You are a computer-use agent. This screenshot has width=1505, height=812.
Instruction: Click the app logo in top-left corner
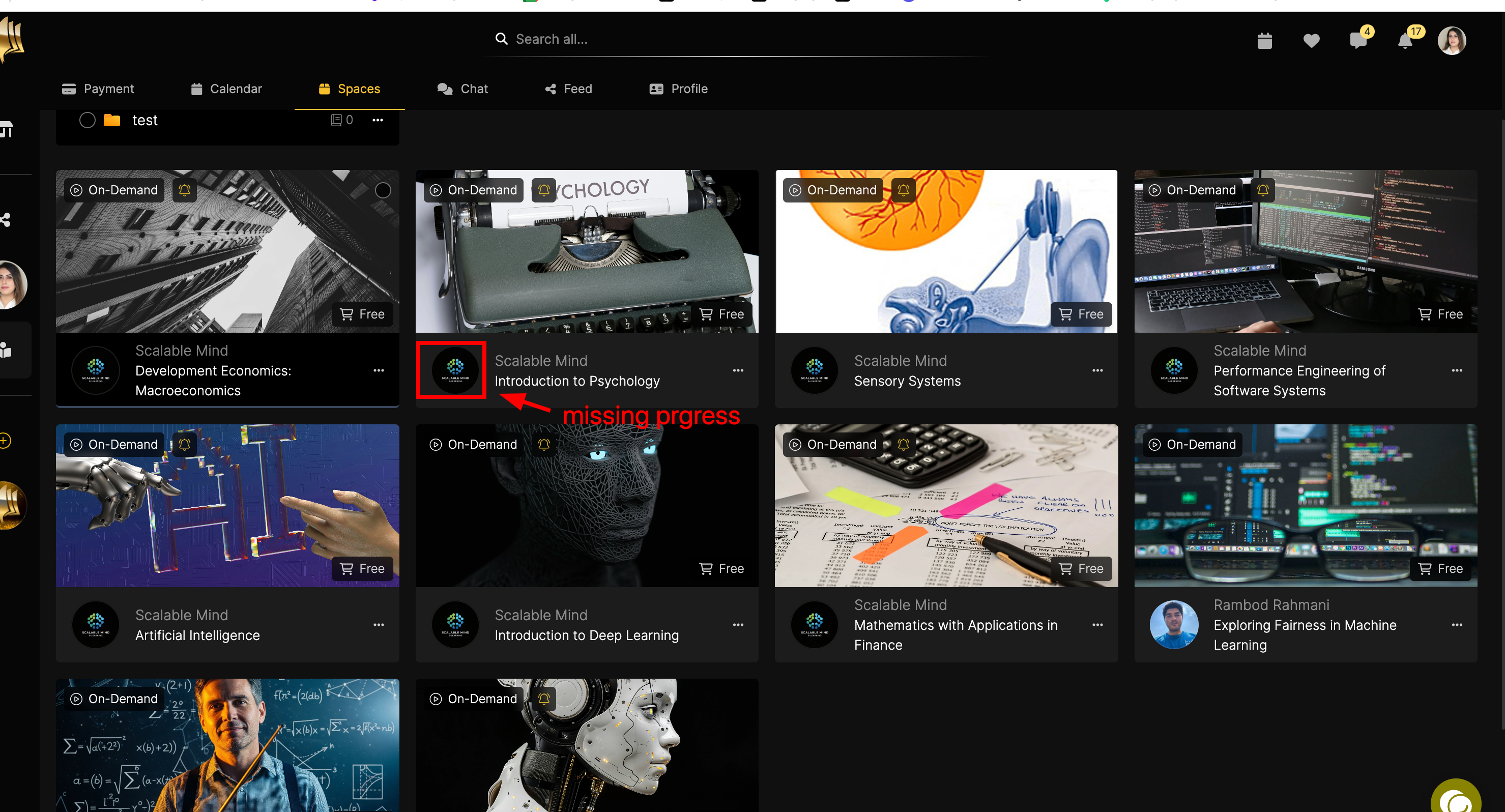12,40
